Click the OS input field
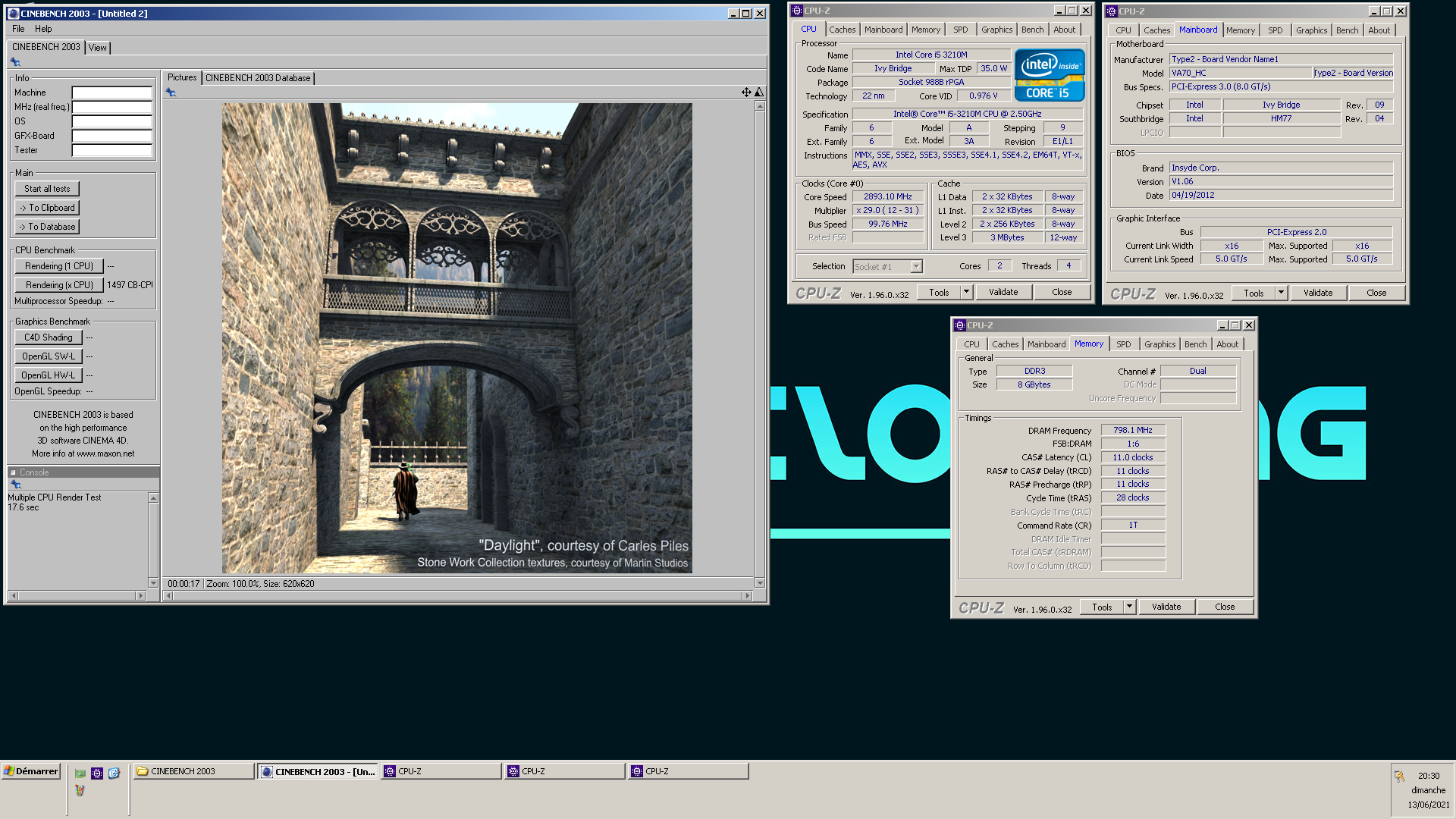 [112, 121]
